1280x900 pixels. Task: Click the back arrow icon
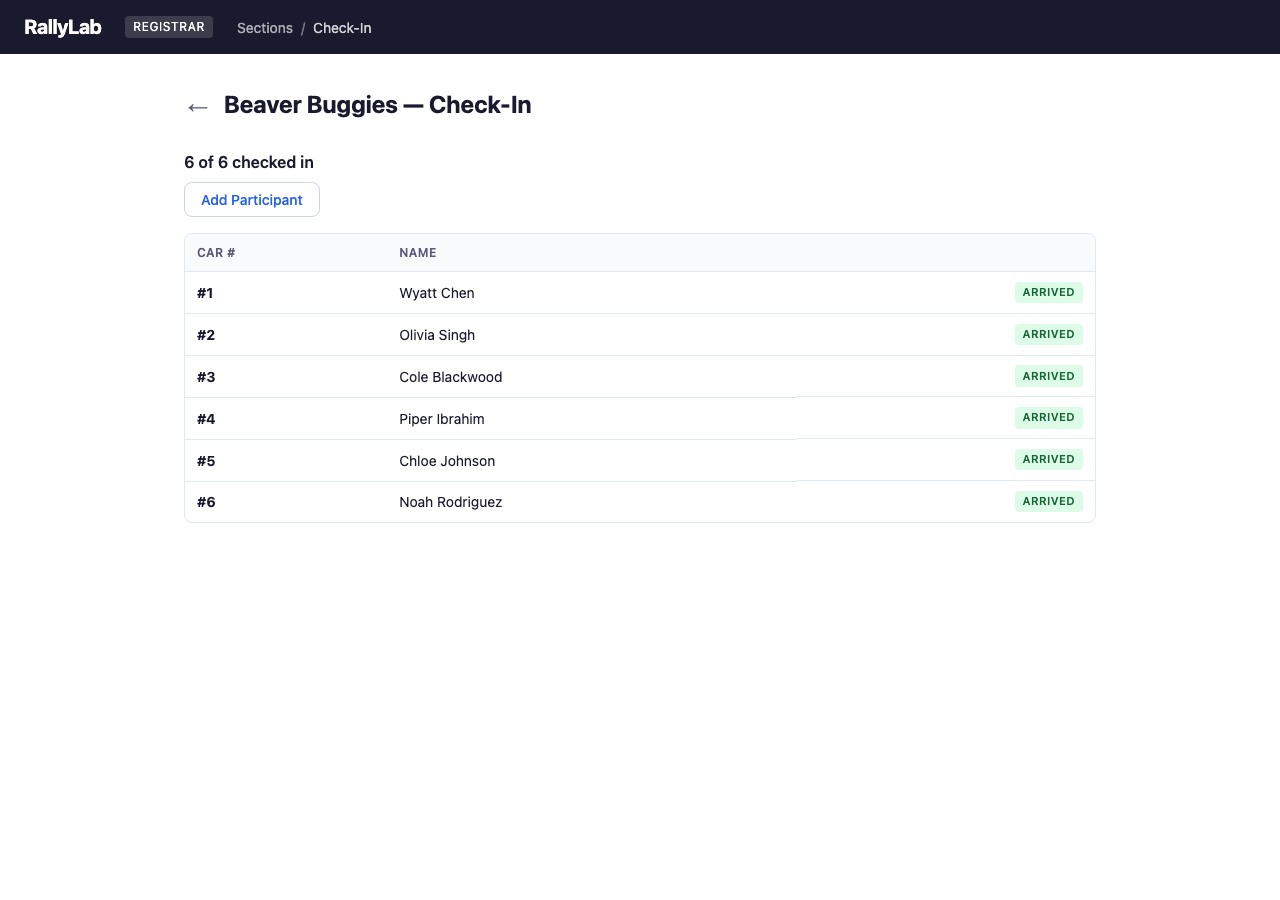pos(197,107)
